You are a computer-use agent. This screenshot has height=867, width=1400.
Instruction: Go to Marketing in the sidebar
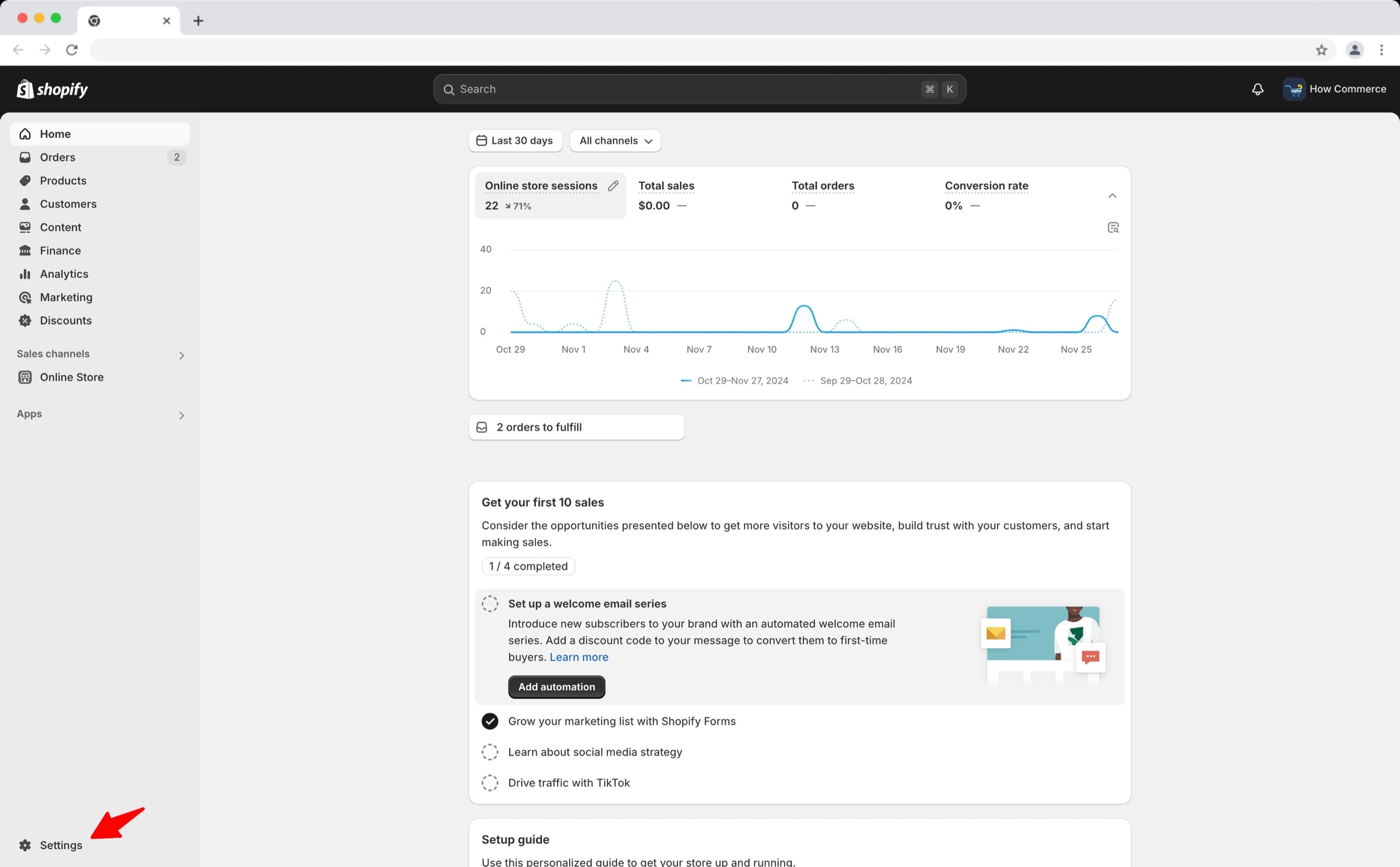(x=100, y=297)
